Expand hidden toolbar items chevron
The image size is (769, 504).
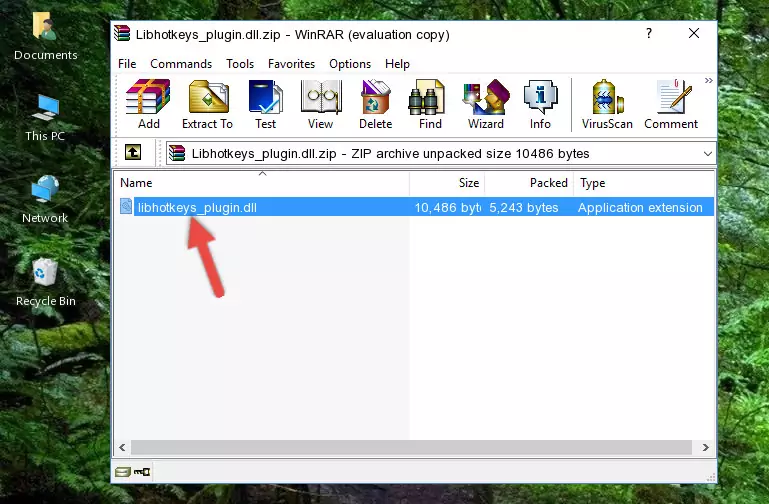tap(709, 80)
